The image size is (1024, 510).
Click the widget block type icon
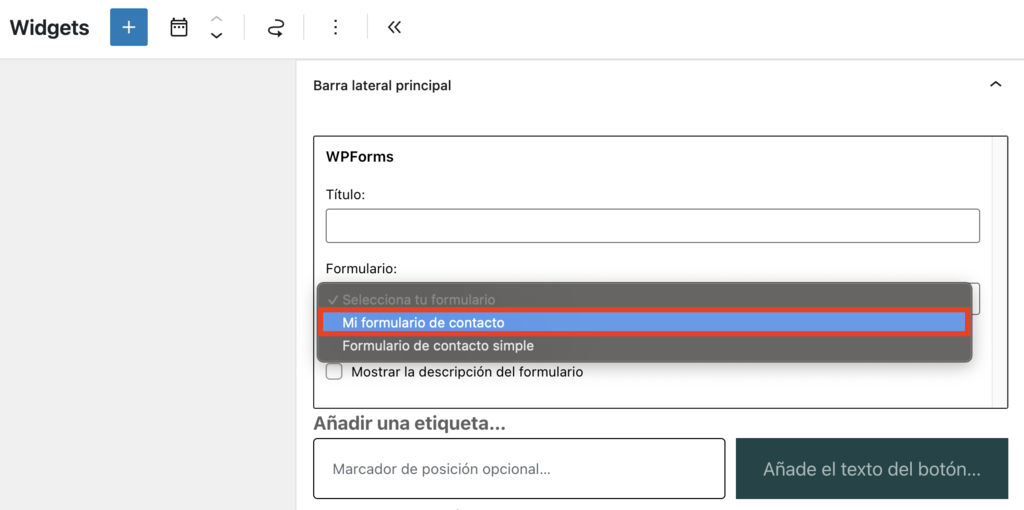(179, 27)
